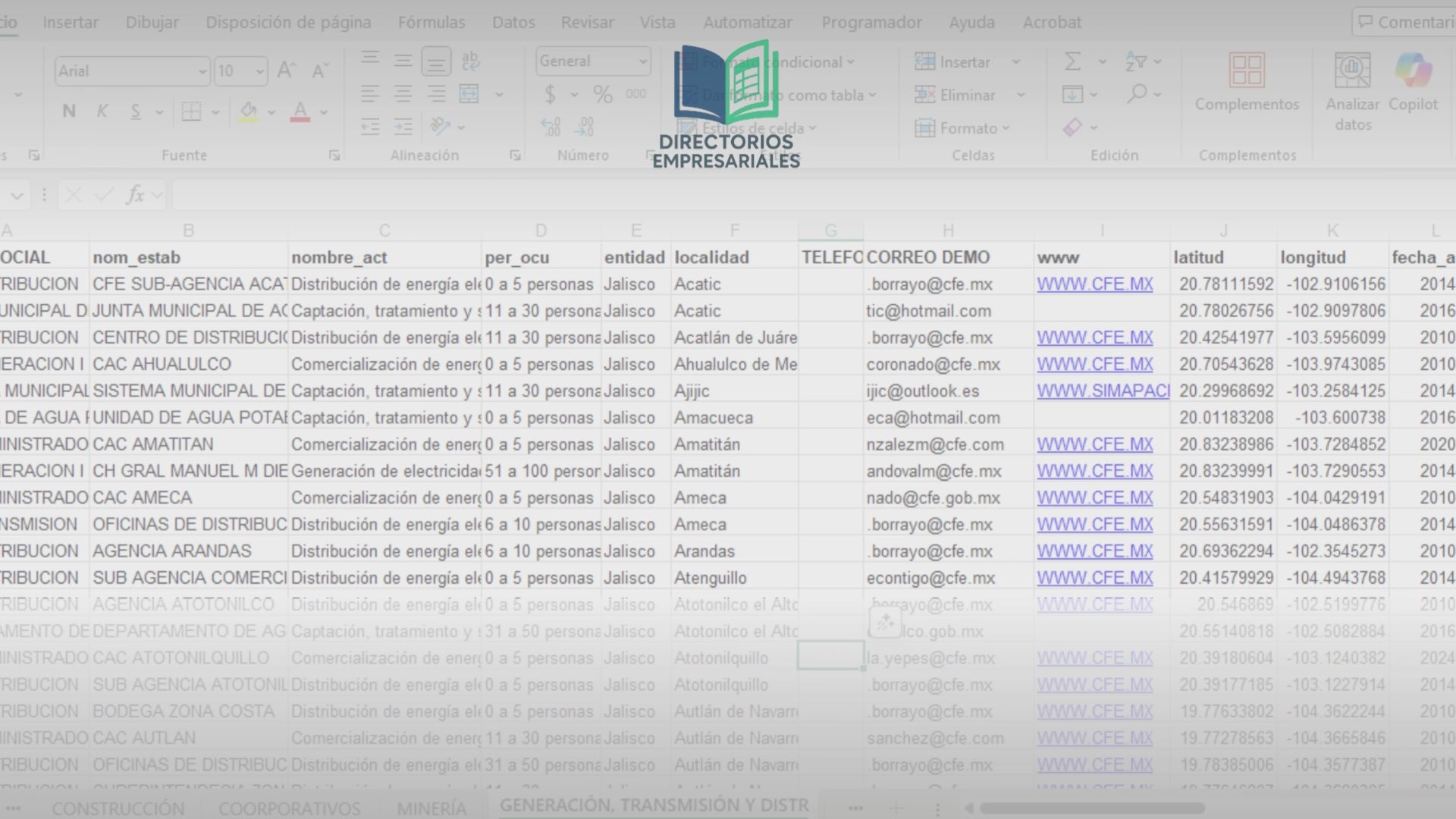Open the Fórmulas ribbon tab
Viewport: 1456px width, 819px height.
pyautogui.click(x=431, y=22)
